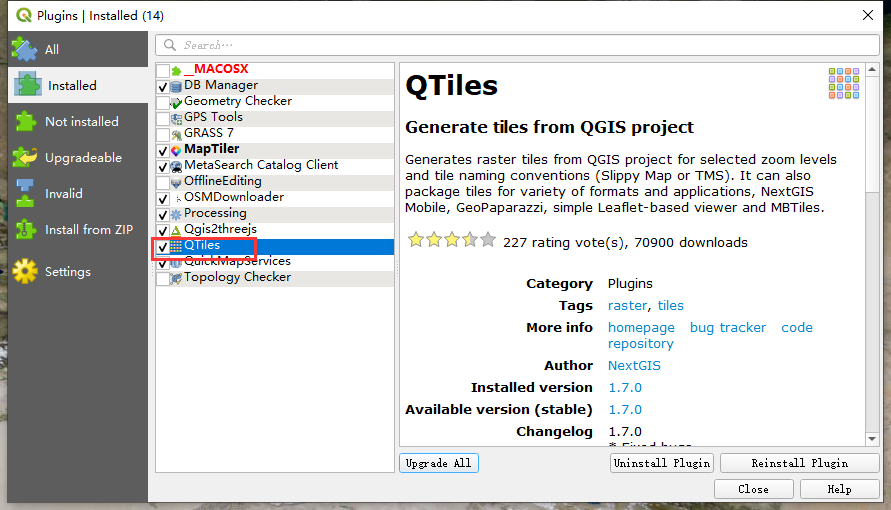Select the OSMDownloader plugin row

coord(275,198)
